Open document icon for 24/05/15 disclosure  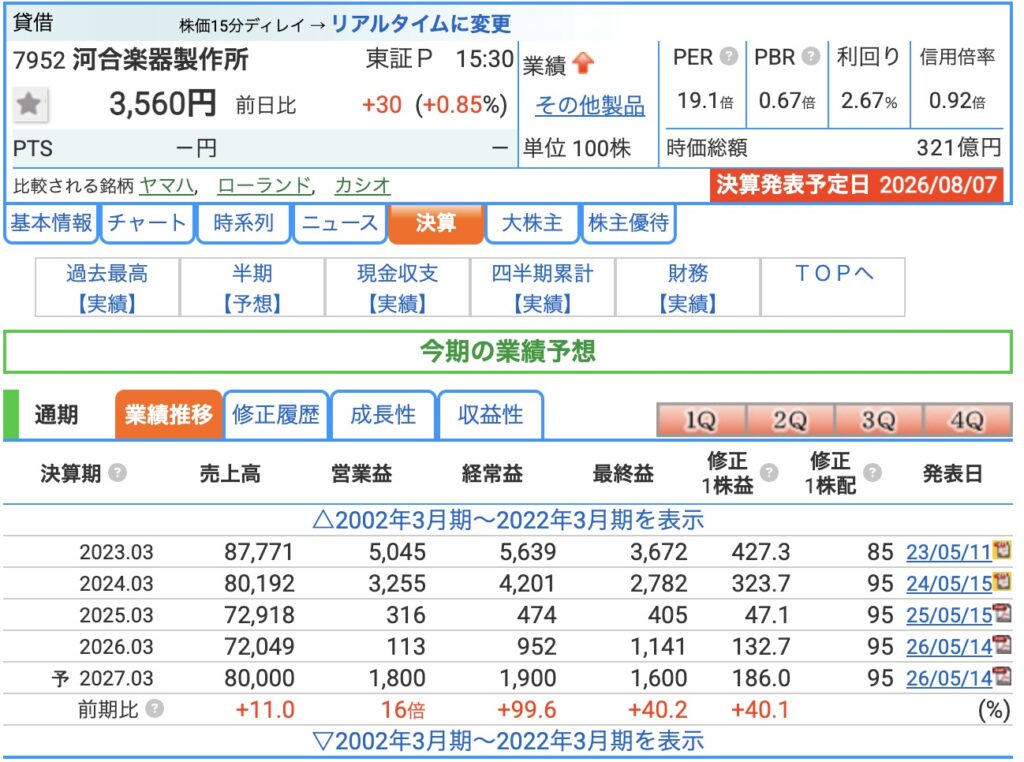1002,581
